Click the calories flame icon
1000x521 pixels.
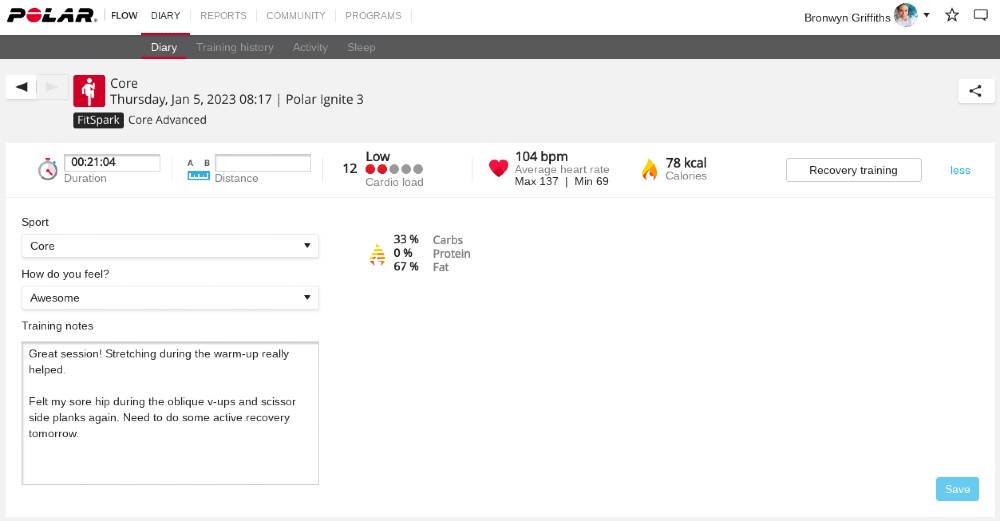click(x=649, y=169)
